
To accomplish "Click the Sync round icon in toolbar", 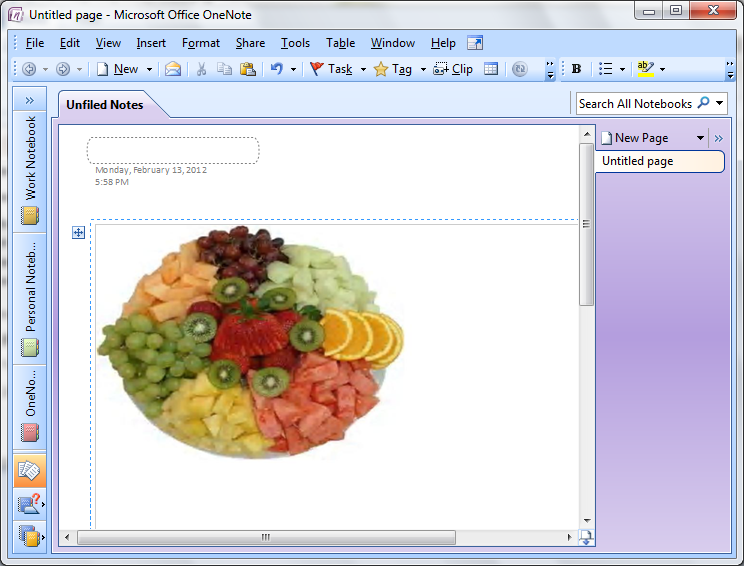I will [x=520, y=69].
